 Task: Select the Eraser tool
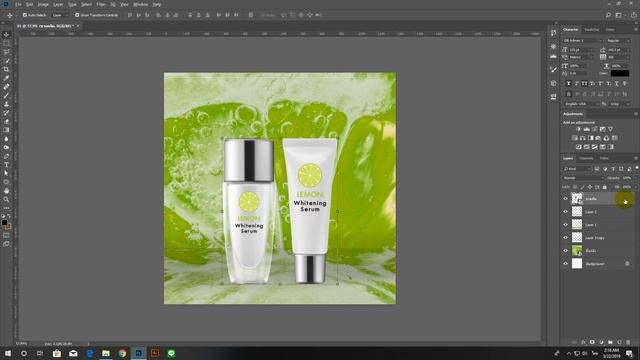[6, 121]
